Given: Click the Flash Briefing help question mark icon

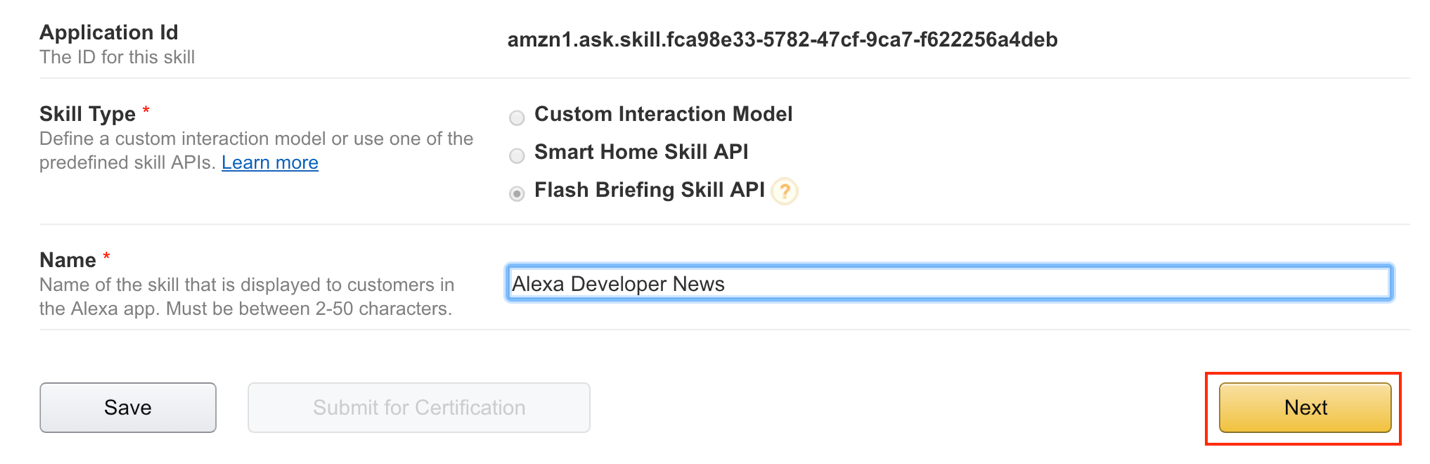Looking at the screenshot, I should tap(785, 191).
